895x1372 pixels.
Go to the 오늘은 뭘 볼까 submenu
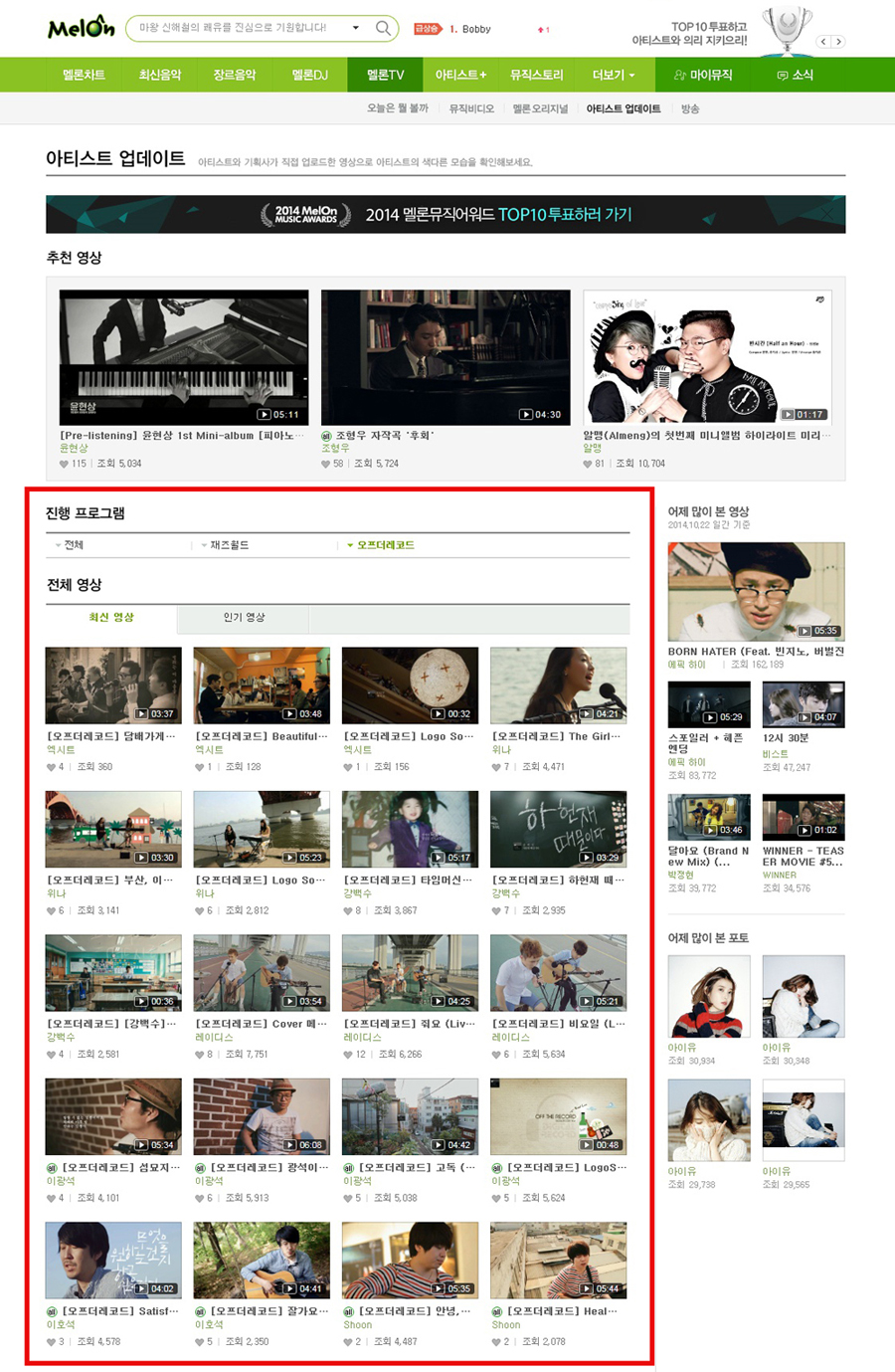click(x=398, y=108)
